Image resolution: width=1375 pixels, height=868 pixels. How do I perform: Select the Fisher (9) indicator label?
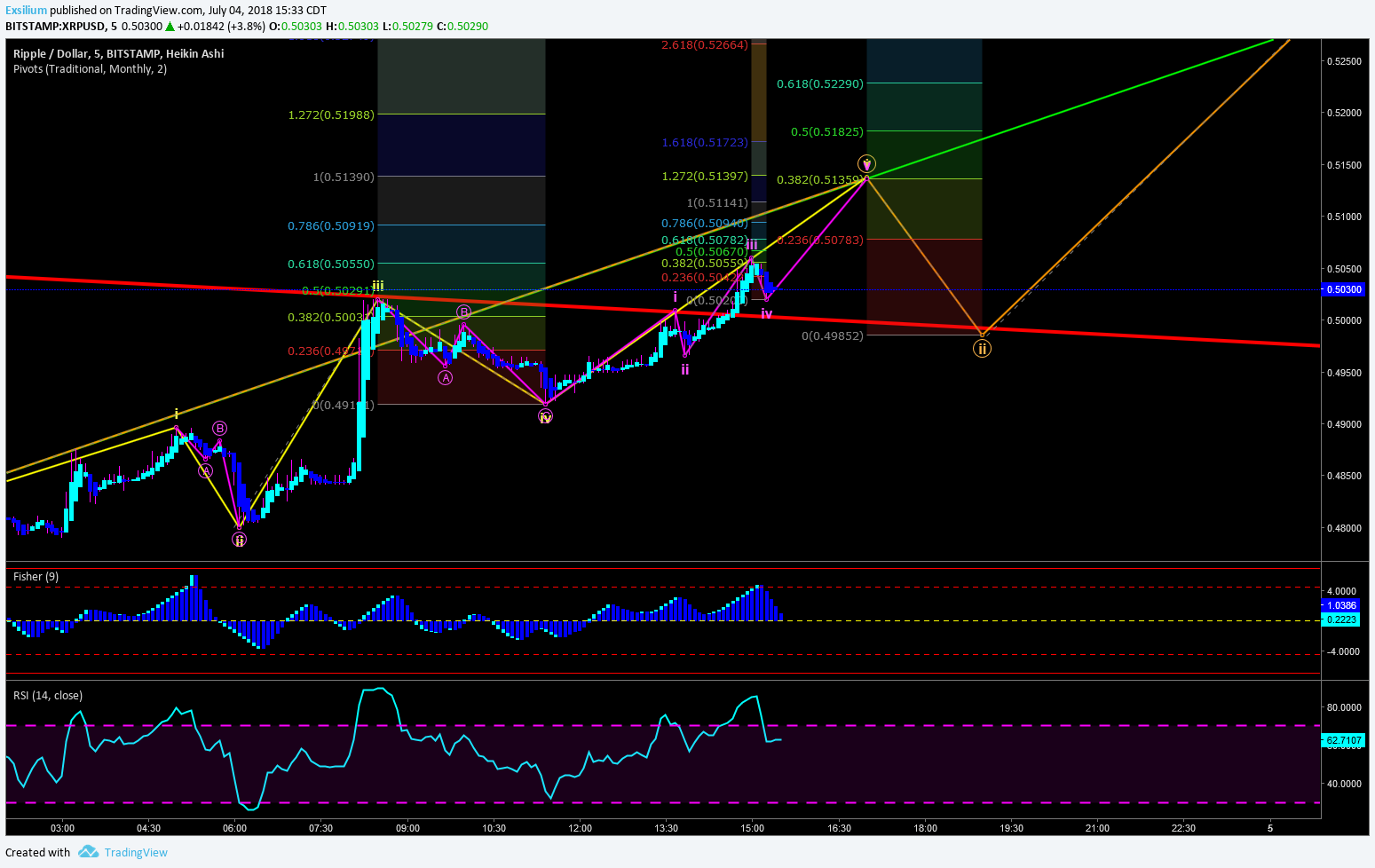pyautogui.click(x=36, y=577)
